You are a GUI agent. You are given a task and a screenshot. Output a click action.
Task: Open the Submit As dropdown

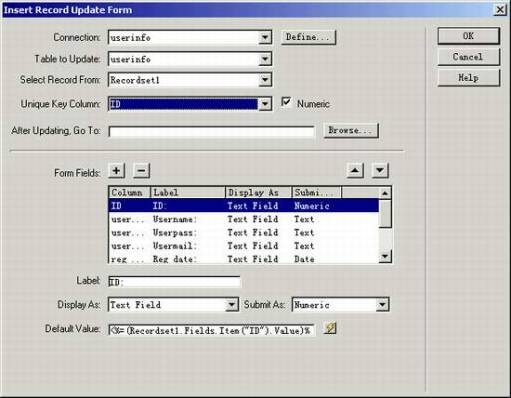point(382,305)
